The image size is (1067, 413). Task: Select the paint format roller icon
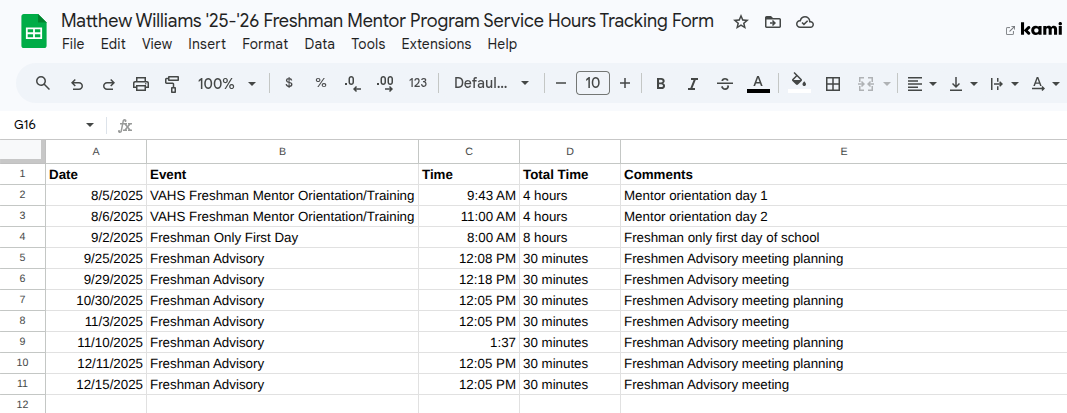pos(171,84)
